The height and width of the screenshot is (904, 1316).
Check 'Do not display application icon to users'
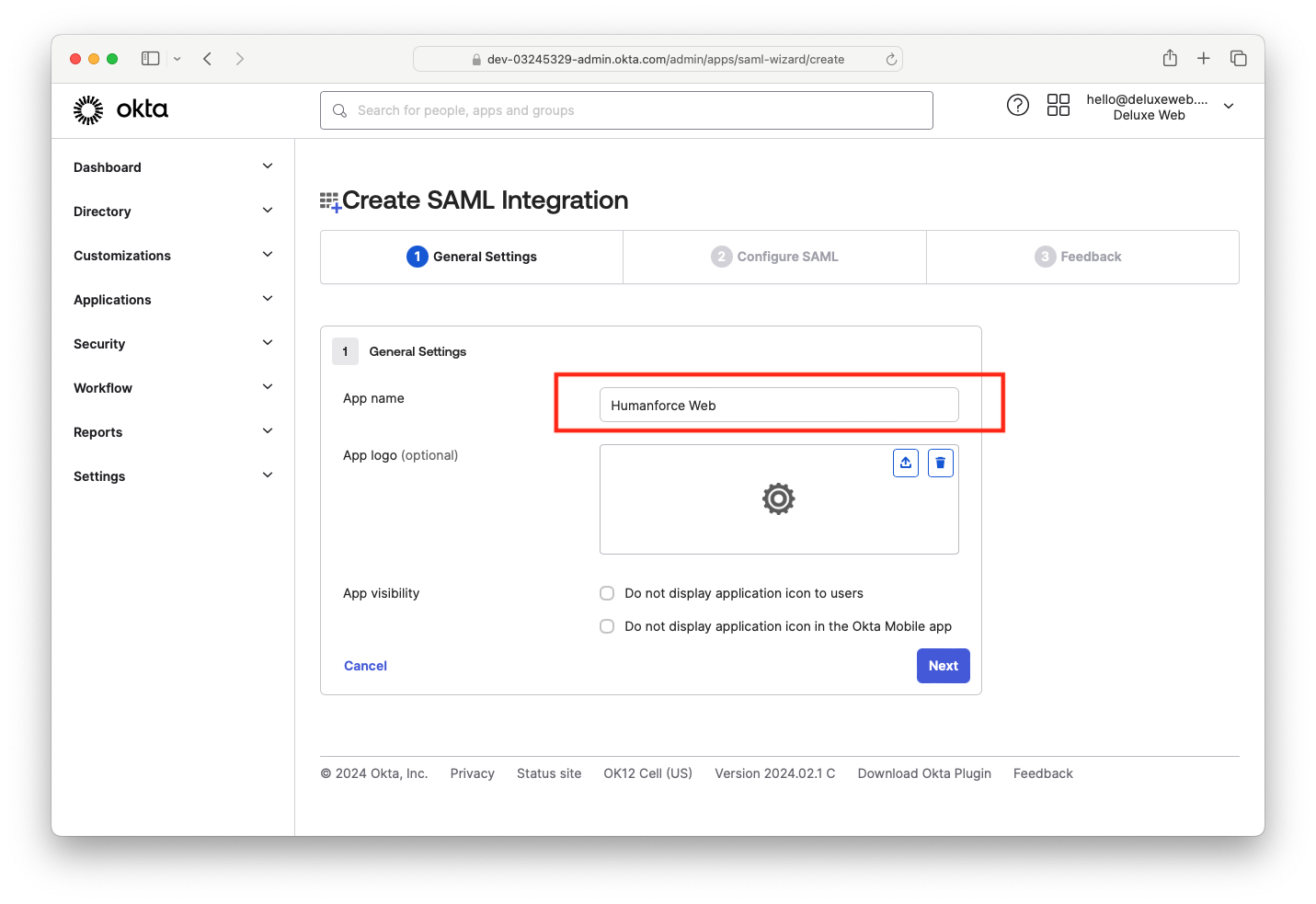point(607,593)
